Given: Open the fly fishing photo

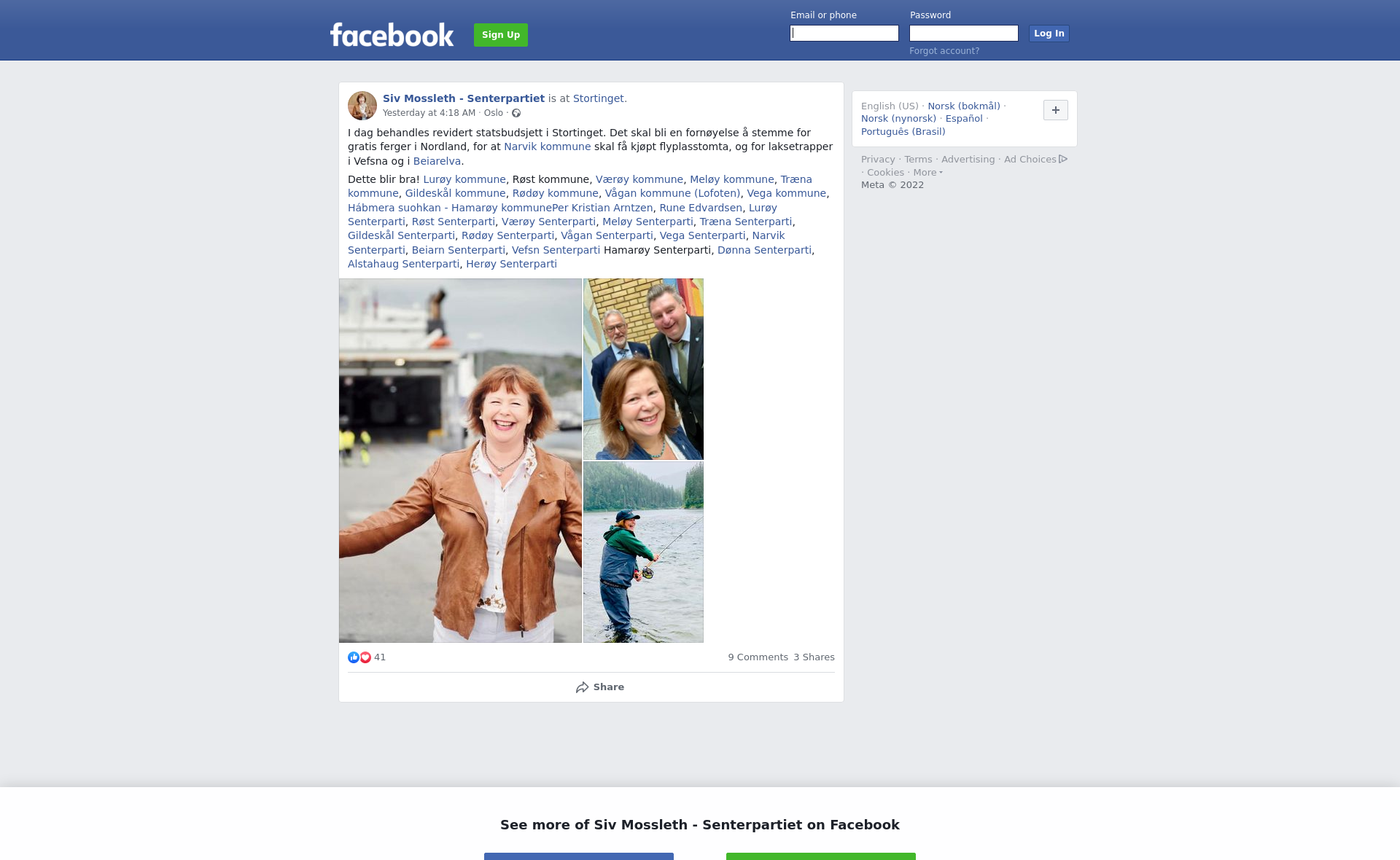Looking at the screenshot, I should tap(643, 552).
